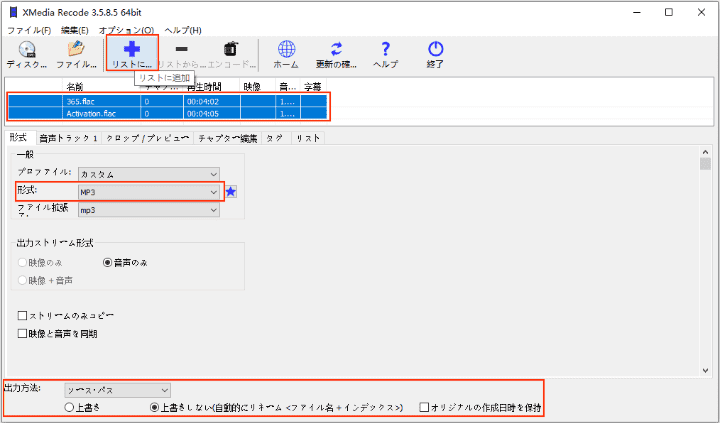This screenshot has height=423, width=720.
Task: Open the 編集(E) menu
Action: click(75, 30)
